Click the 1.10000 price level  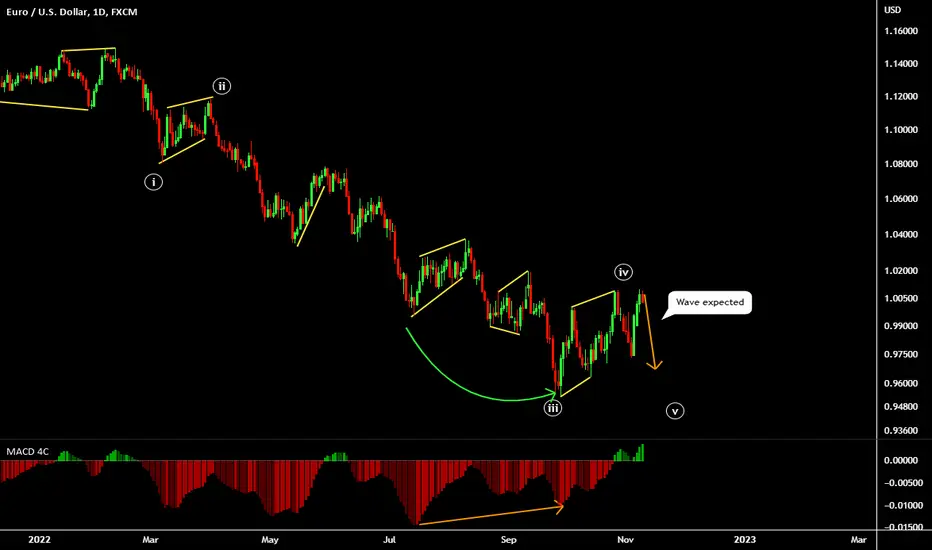point(900,130)
